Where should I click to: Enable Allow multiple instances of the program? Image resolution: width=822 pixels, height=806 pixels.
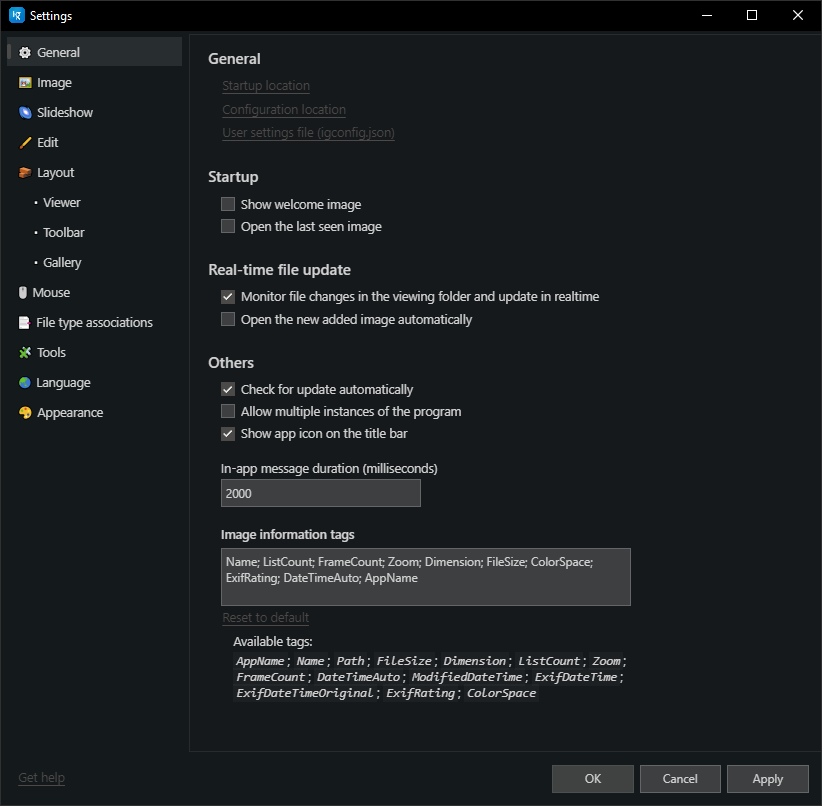[x=228, y=411]
